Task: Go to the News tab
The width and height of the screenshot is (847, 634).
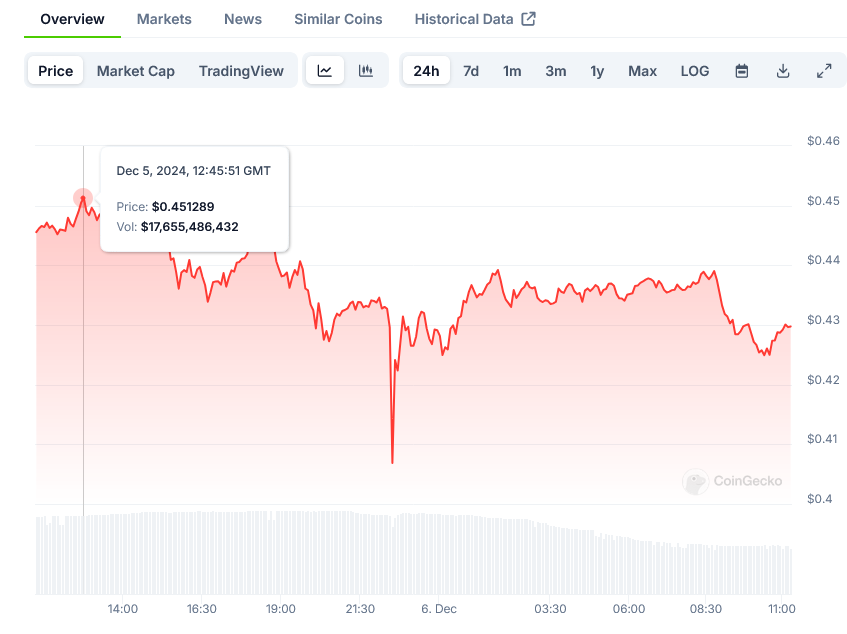Action: tap(243, 19)
